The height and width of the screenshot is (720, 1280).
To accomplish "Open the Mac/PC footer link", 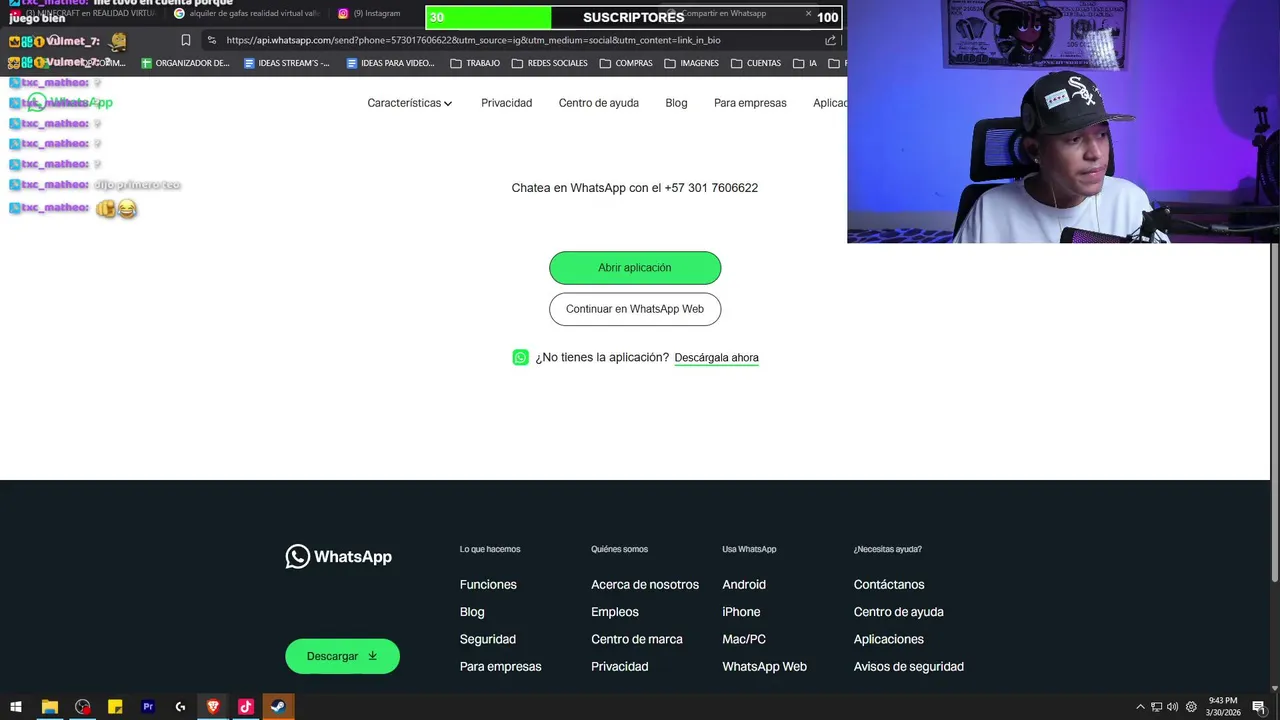I will tap(744, 639).
